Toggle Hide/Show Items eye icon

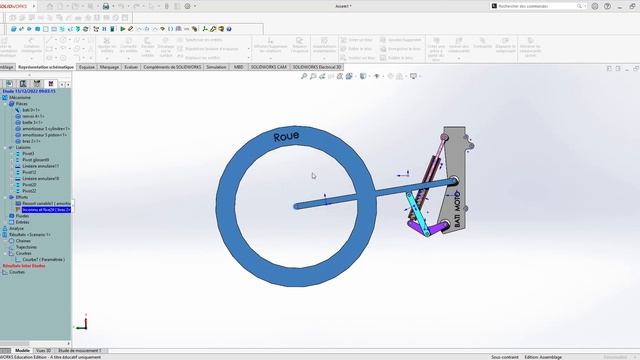coord(376,76)
